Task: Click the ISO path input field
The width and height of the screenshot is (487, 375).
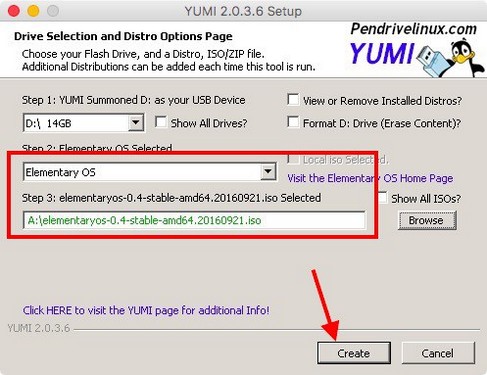Action: [194, 220]
